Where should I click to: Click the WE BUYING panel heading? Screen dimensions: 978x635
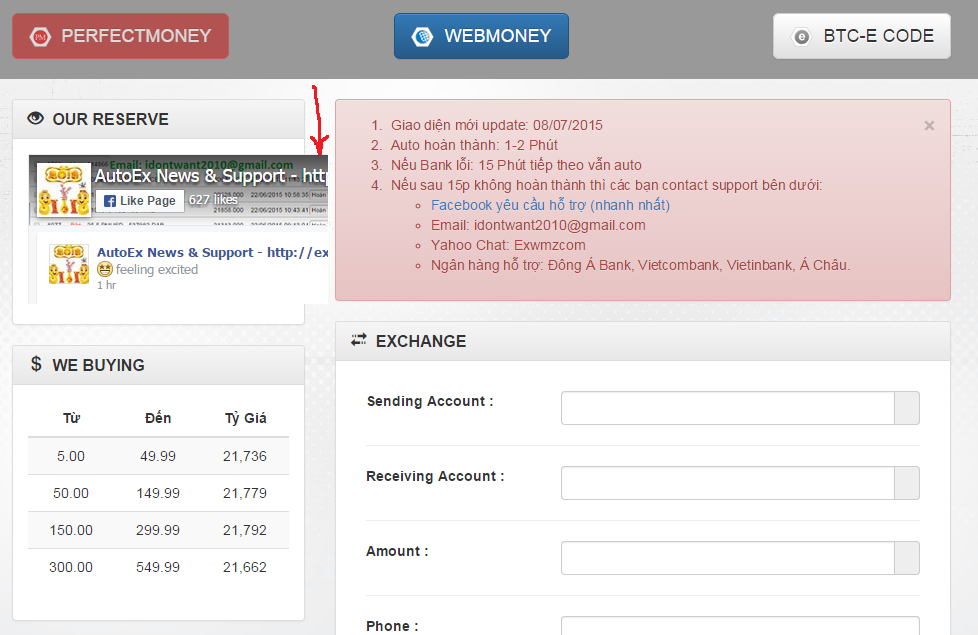click(99, 365)
